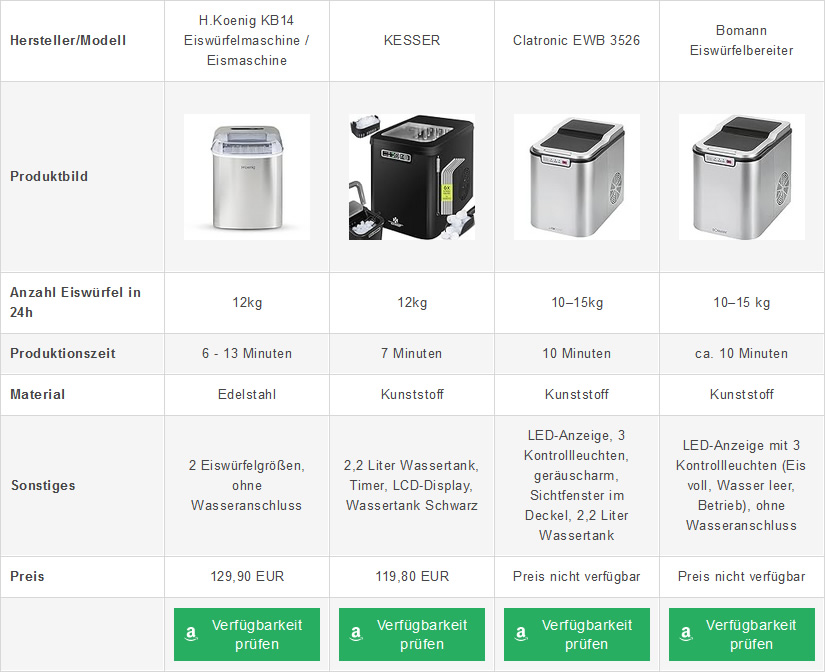Image resolution: width=825 pixels, height=672 pixels.
Task: Click the 'Hersteller/Modell' row header
Action: pos(68,41)
